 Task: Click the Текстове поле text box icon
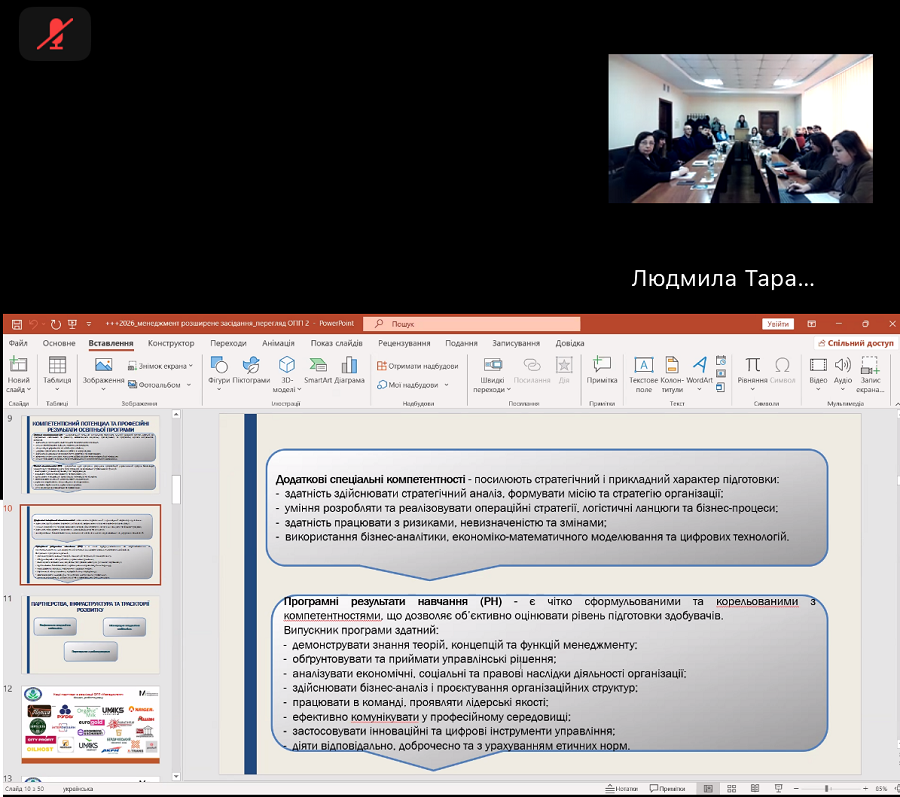pos(643,371)
